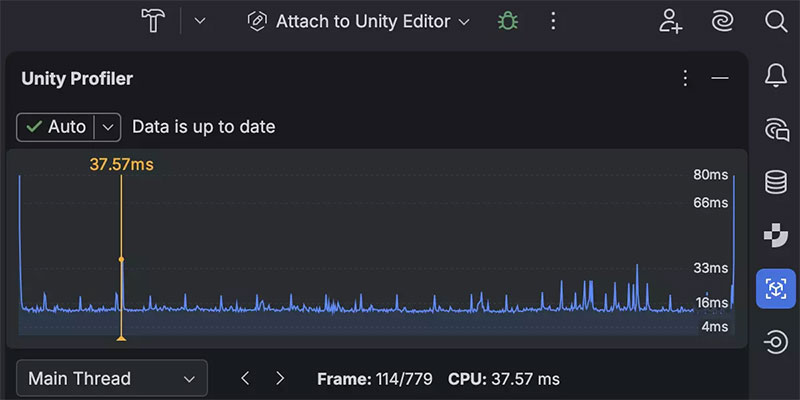This screenshot has width=800, height=400.
Task: Open the Unity Profiler options menu
Action: coord(685,78)
